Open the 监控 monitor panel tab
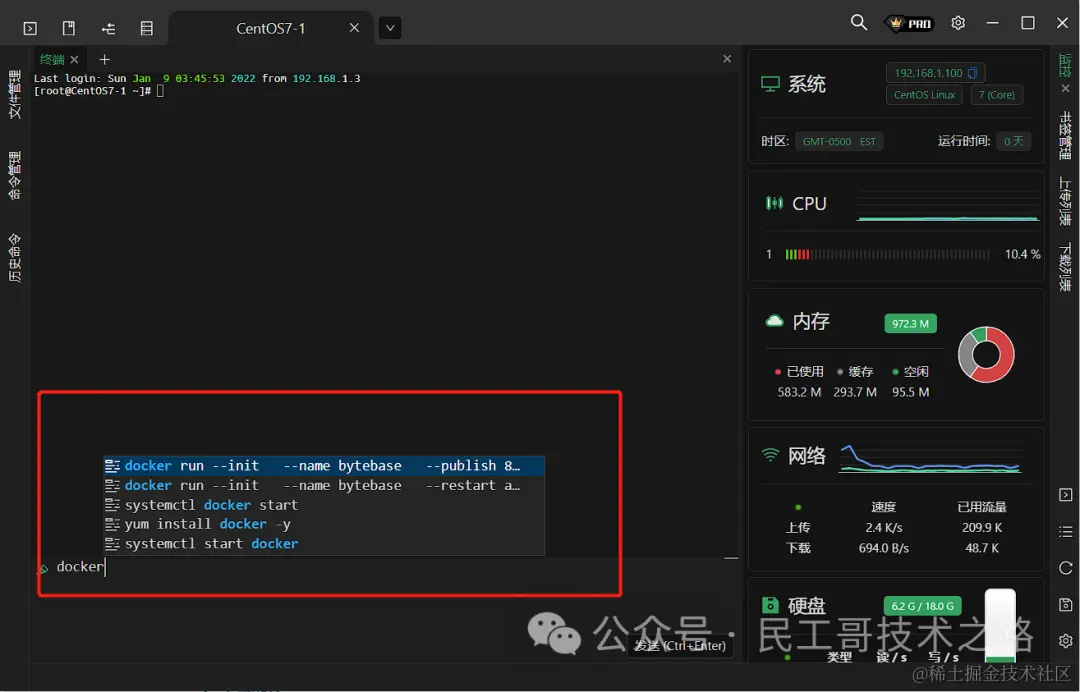This screenshot has height=692, width=1080. coord(1065,65)
